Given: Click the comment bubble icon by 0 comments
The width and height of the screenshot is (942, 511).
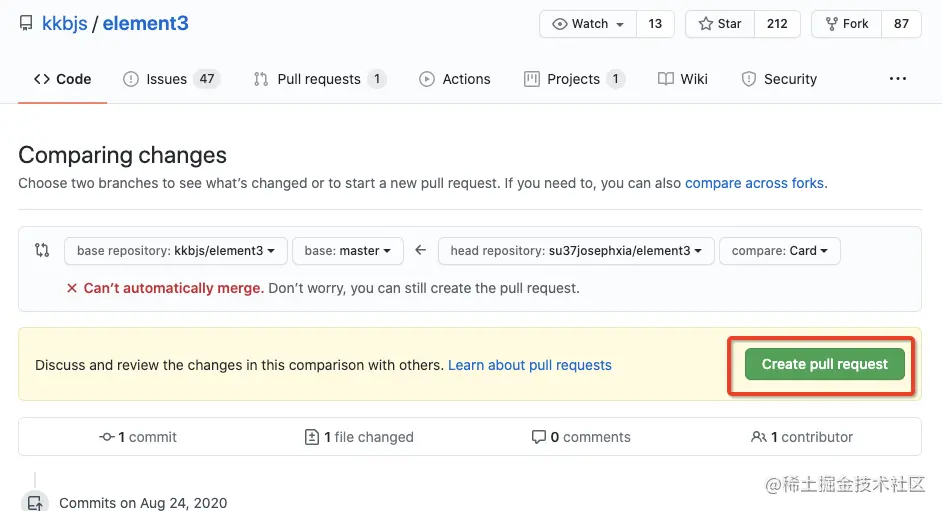Looking at the screenshot, I should click(x=539, y=437).
